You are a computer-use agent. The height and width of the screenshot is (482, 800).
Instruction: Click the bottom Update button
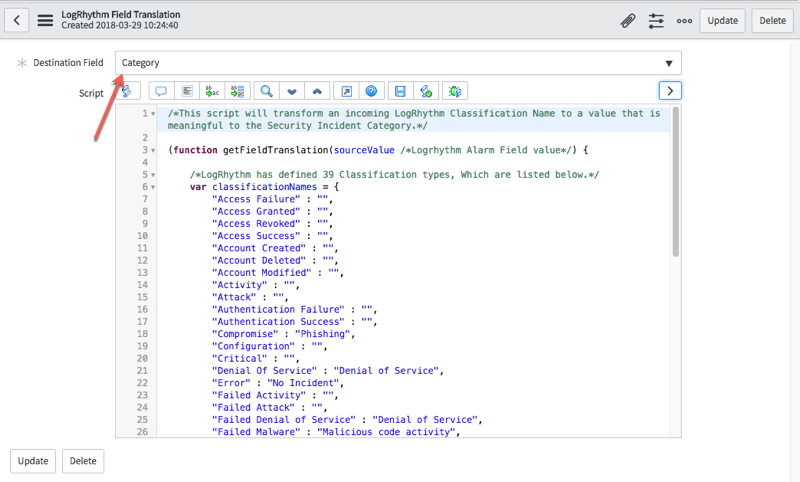(33, 461)
